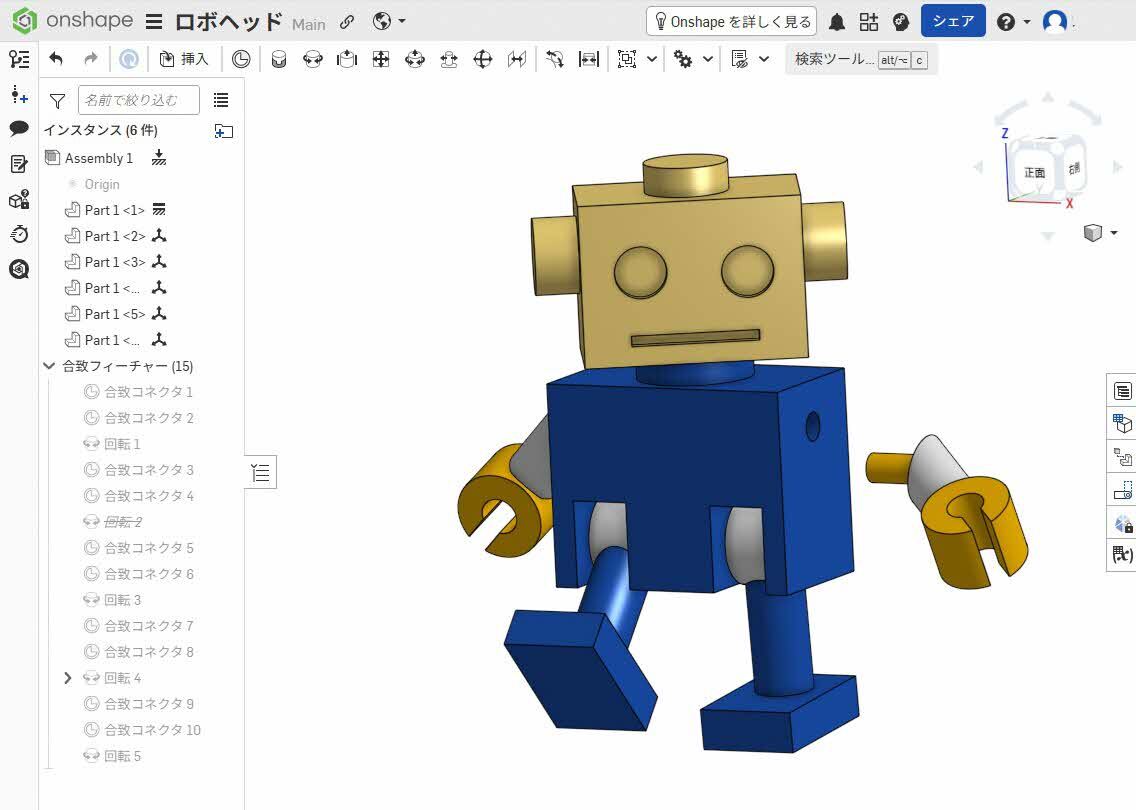This screenshot has width=1136, height=810.
Task: Click the create folder icon beside インスタンス
Action: (224, 131)
